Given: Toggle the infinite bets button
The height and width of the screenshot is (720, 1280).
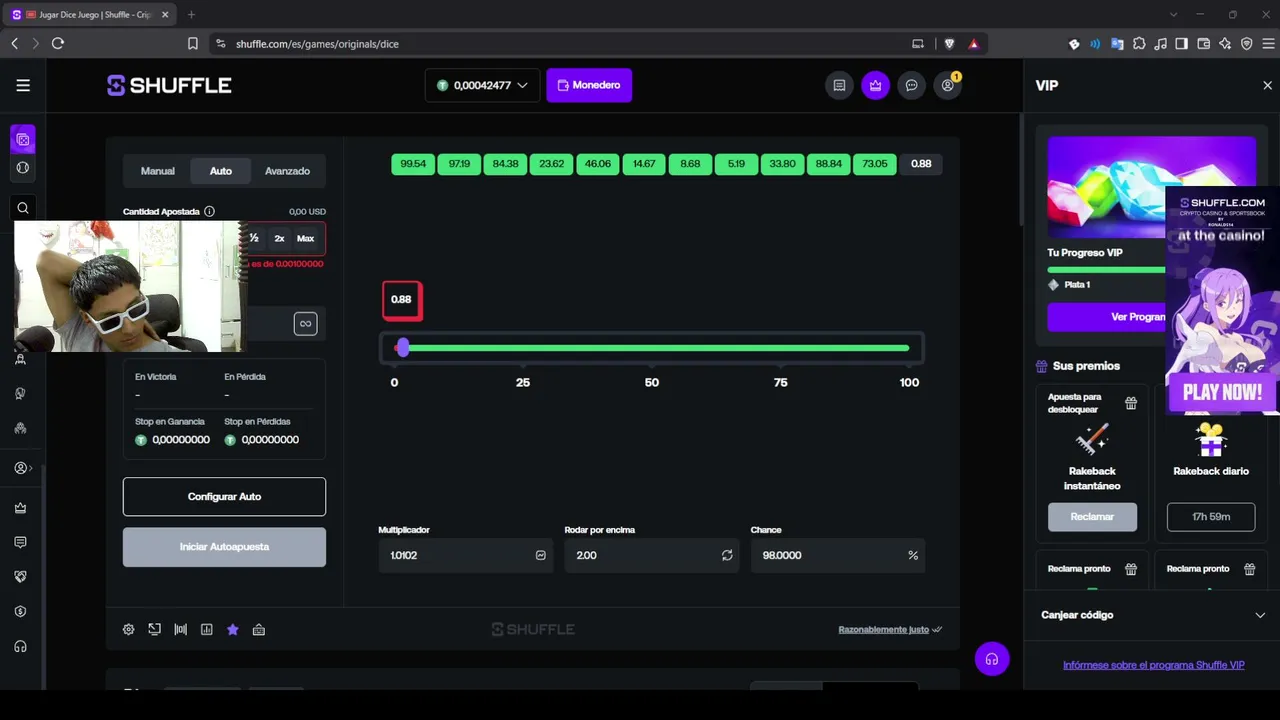Looking at the screenshot, I should click(306, 324).
